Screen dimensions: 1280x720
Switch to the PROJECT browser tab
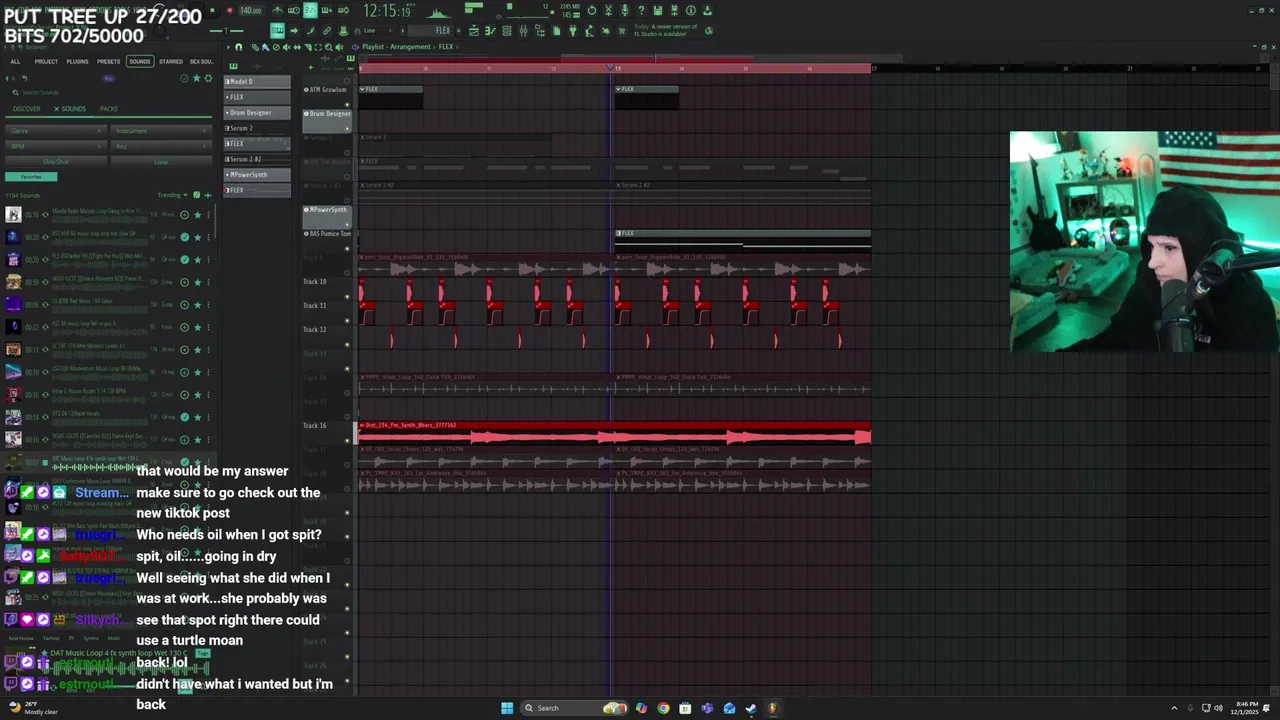click(46, 62)
